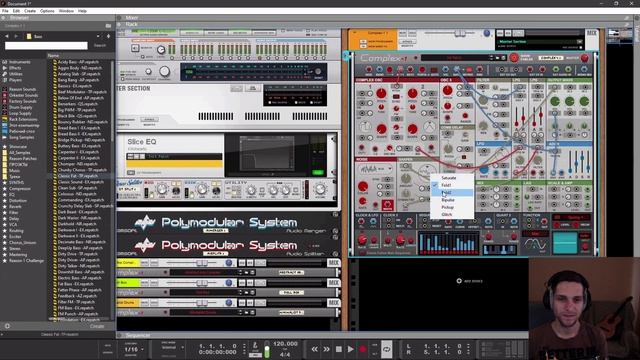
Task: Open the Help menu
Action: [x=82, y=11]
